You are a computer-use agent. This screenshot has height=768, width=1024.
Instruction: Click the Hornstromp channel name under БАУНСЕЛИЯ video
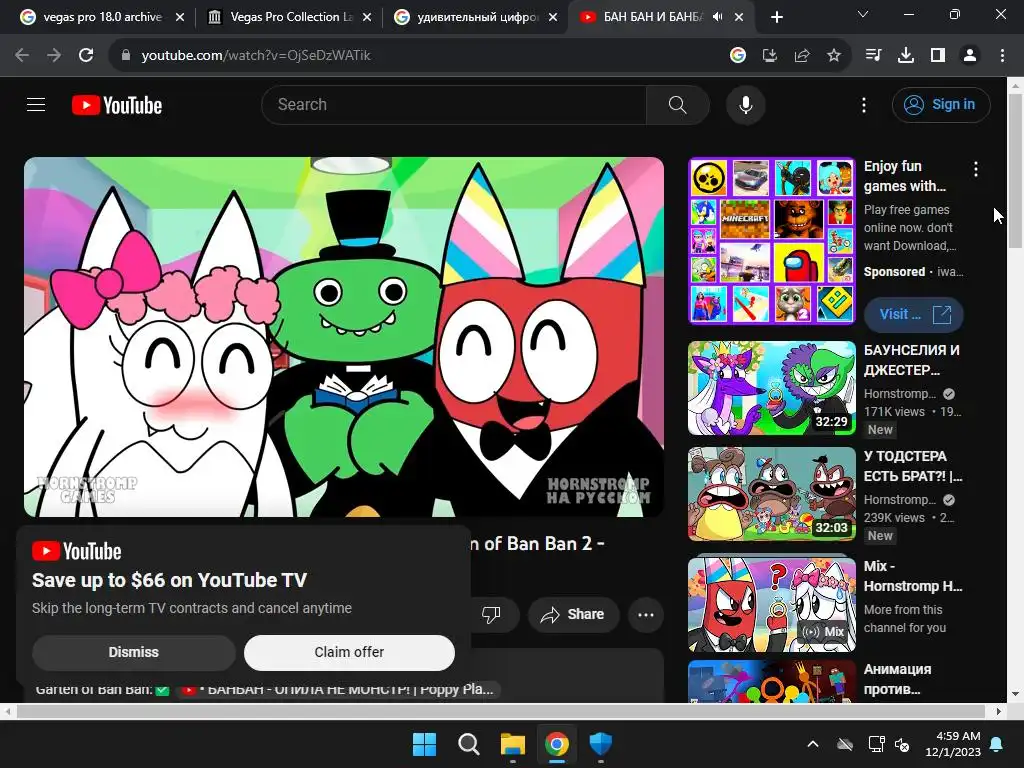899,394
